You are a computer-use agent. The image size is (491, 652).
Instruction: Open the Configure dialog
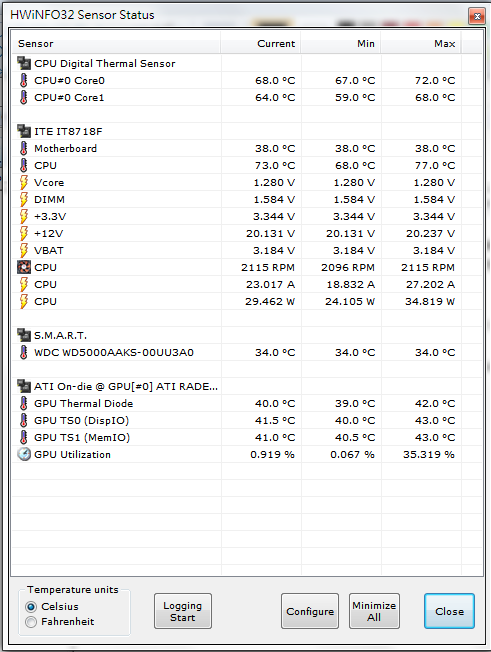(310, 611)
